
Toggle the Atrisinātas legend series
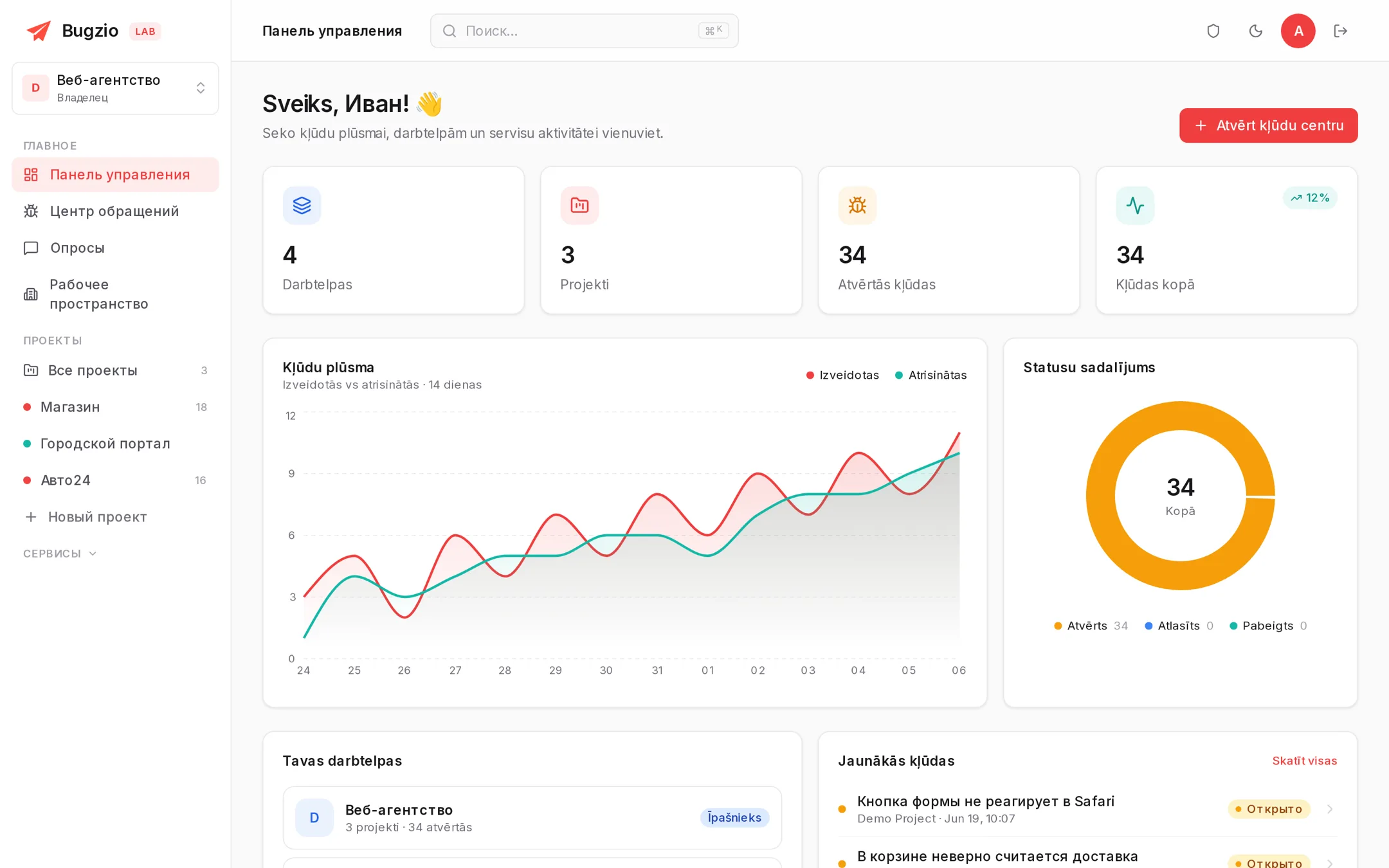931,375
